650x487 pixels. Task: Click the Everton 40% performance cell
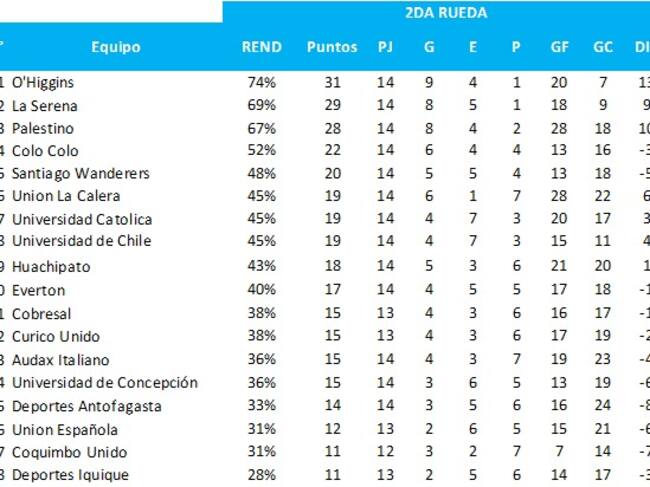[x=262, y=289]
